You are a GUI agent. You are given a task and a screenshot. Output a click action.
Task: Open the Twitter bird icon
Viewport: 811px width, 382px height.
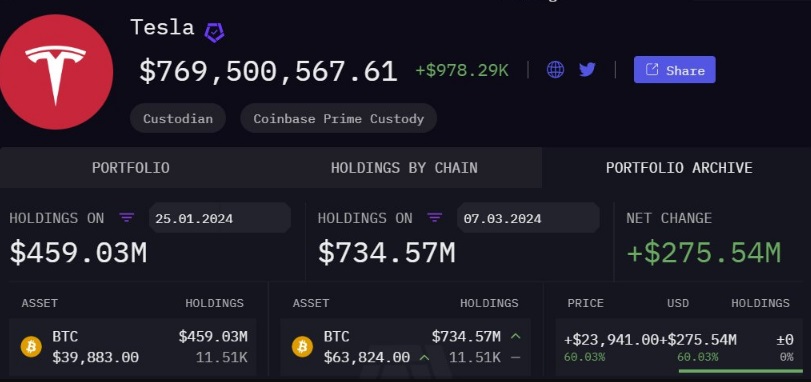pyautogui.click(x=587, y=69)
